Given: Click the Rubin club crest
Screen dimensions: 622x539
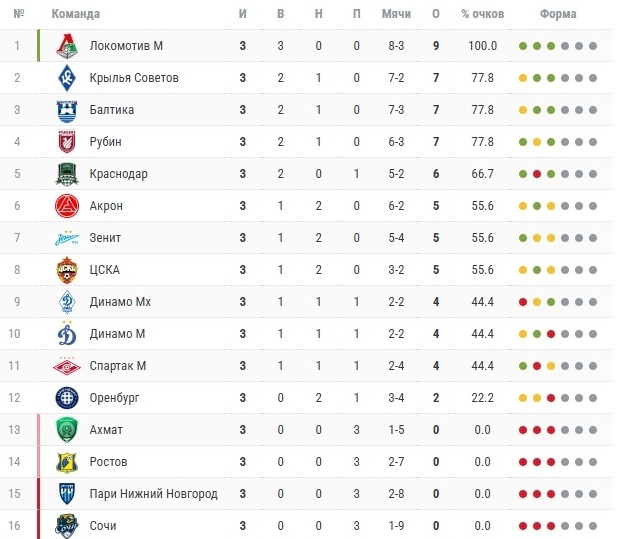Looking at the screenshot, I should [67, 142].
